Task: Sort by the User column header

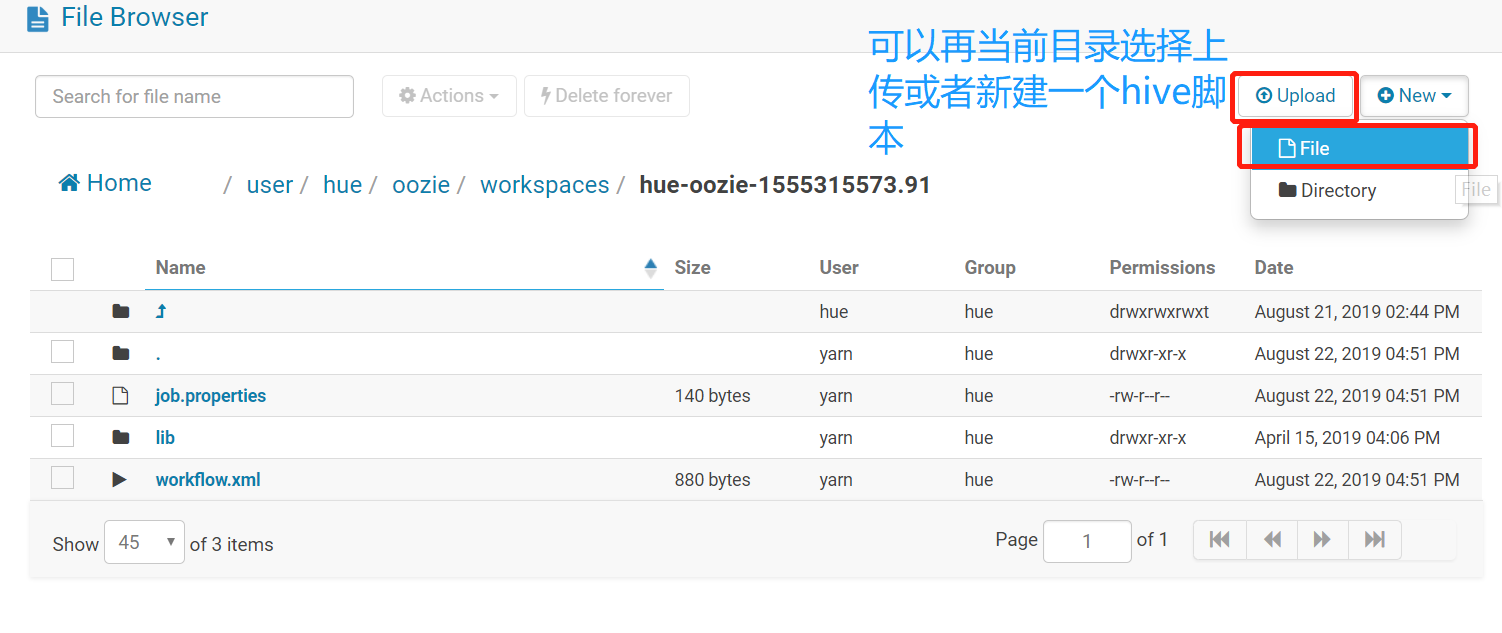Action: 839,268
